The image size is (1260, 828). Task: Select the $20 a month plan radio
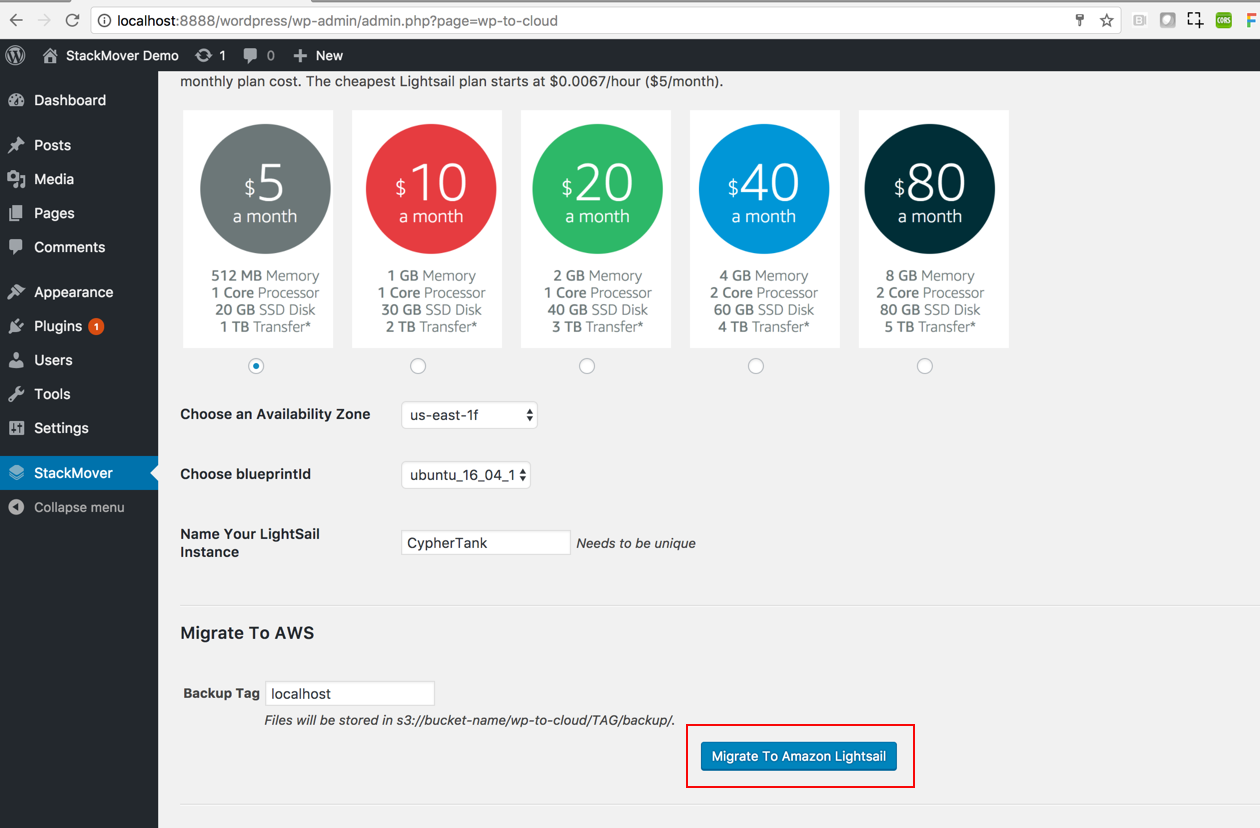pos(587,366)
